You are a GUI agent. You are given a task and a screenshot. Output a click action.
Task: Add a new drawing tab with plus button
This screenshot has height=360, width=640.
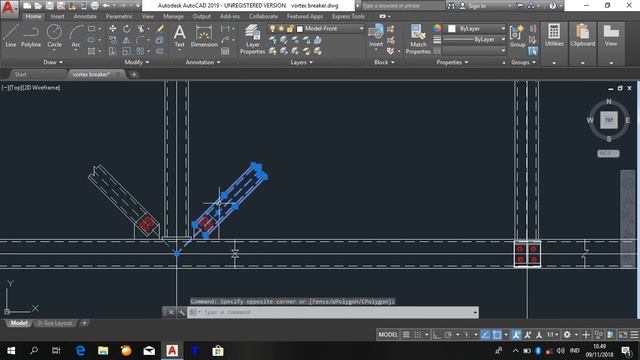click(134, 74)
